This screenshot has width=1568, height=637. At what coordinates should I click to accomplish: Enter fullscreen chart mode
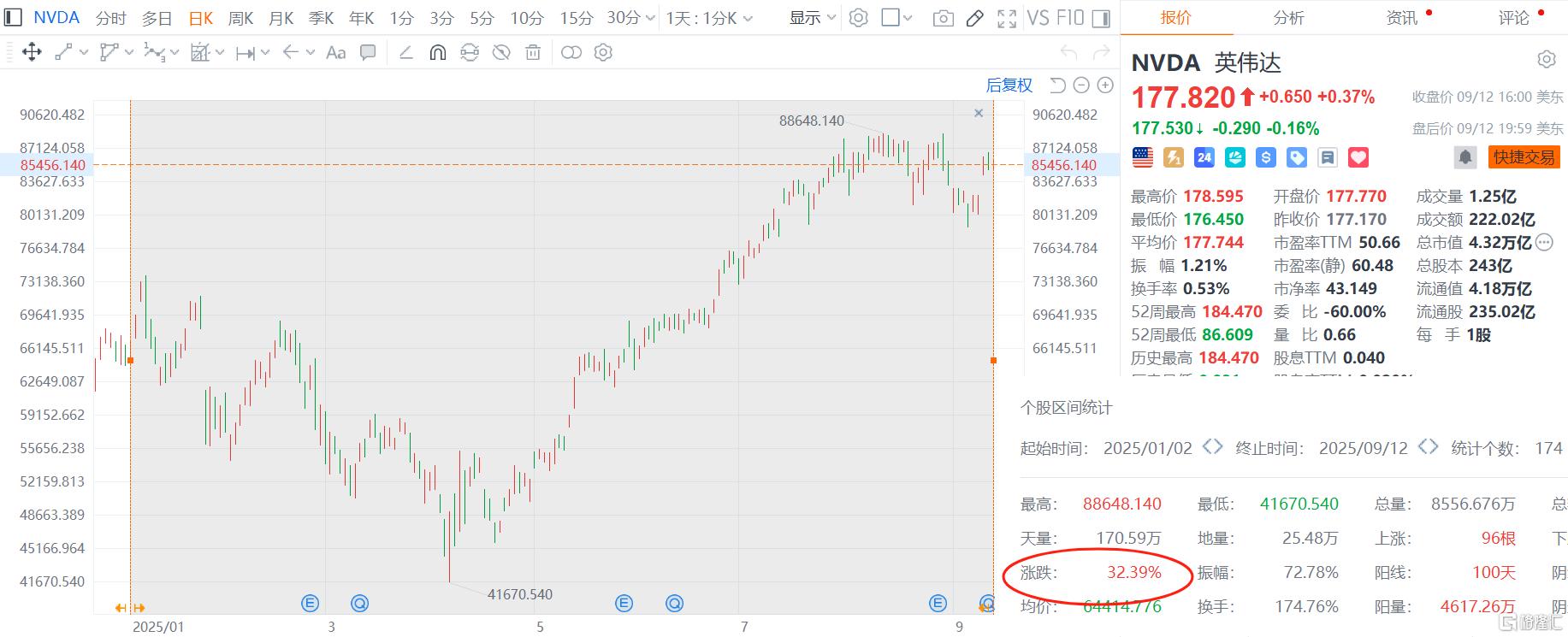point(1007,18)
